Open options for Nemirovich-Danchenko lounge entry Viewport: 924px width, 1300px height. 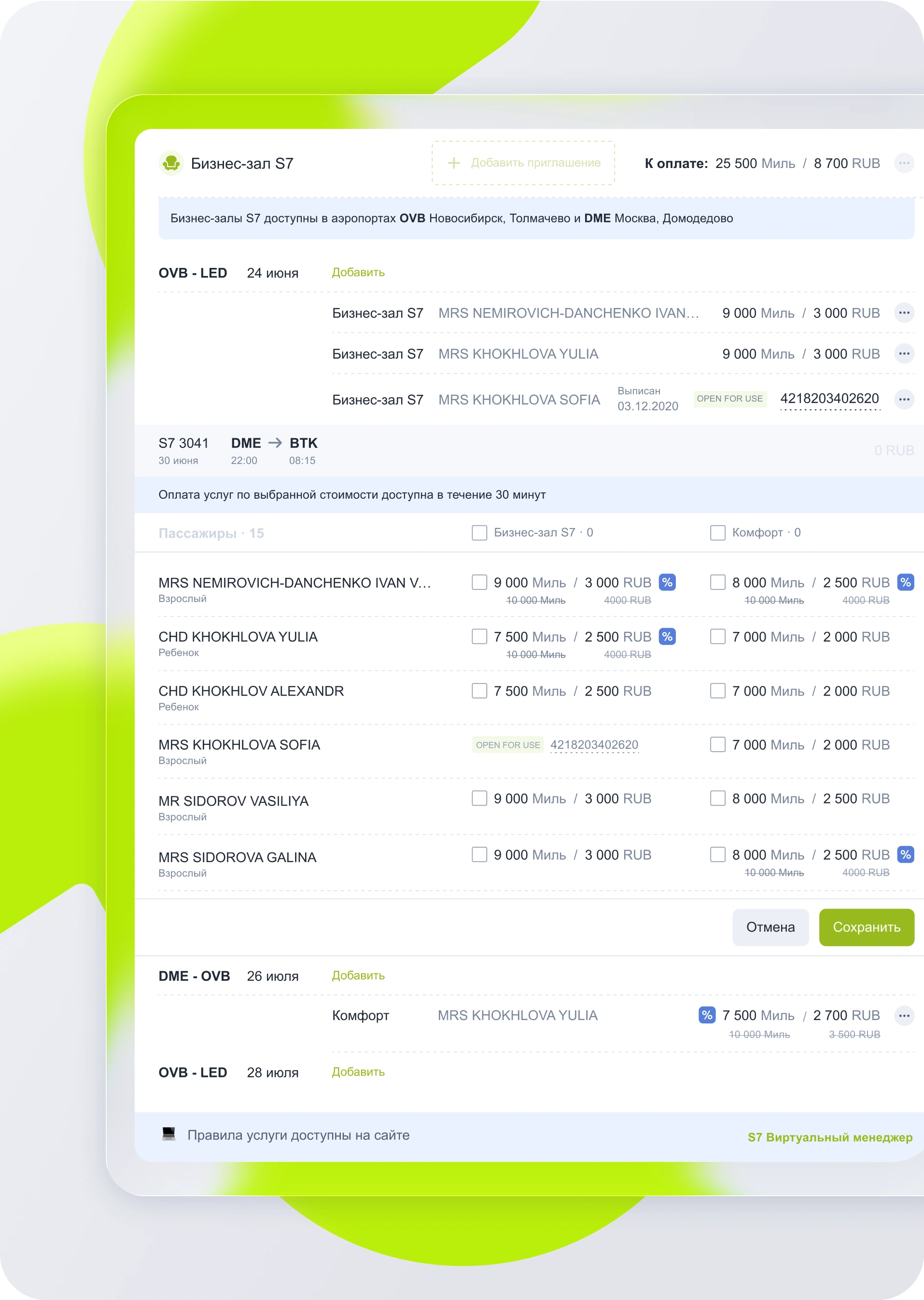point(904,313)
